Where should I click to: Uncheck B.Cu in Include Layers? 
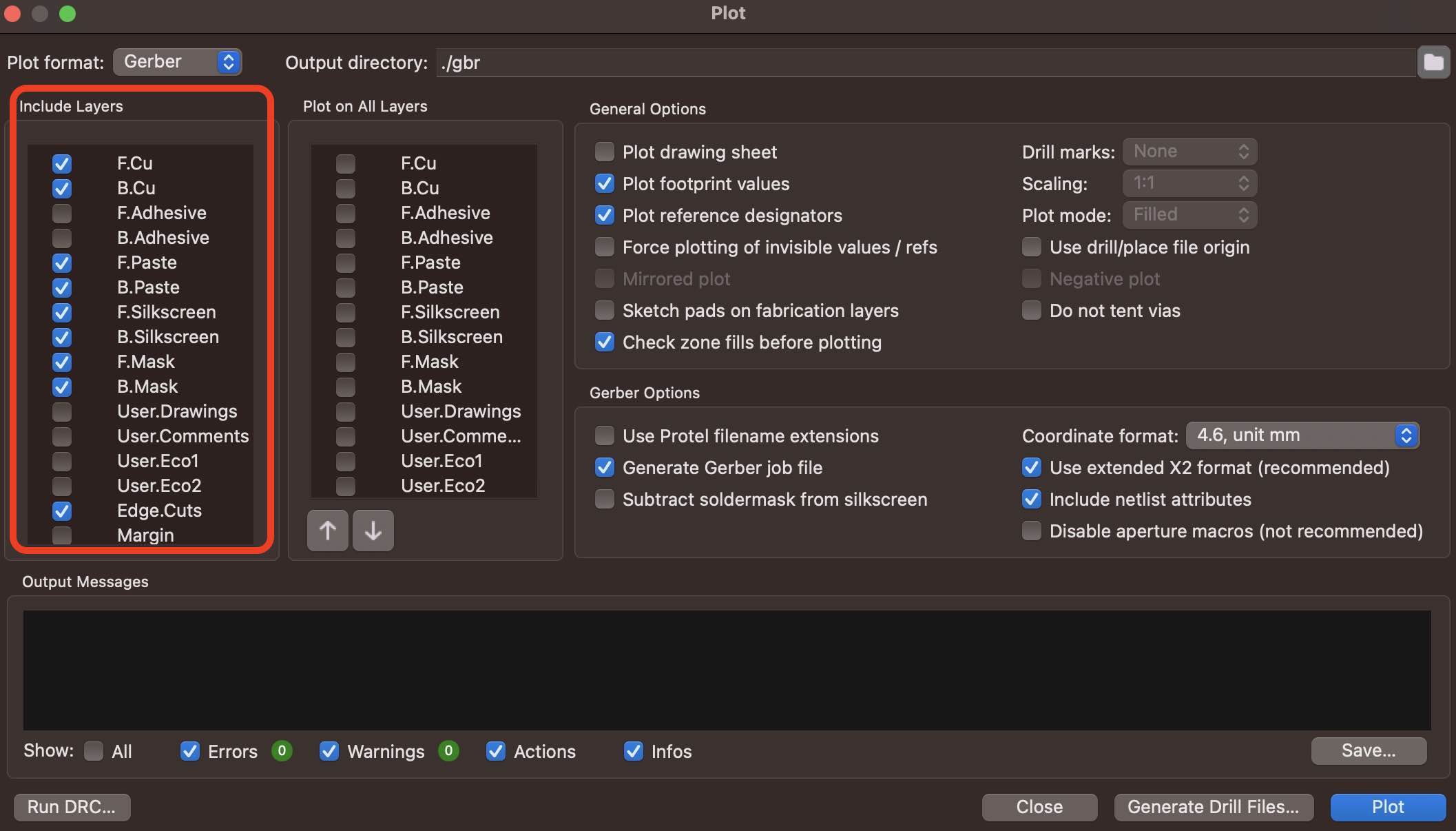click(x=62, y=188)
